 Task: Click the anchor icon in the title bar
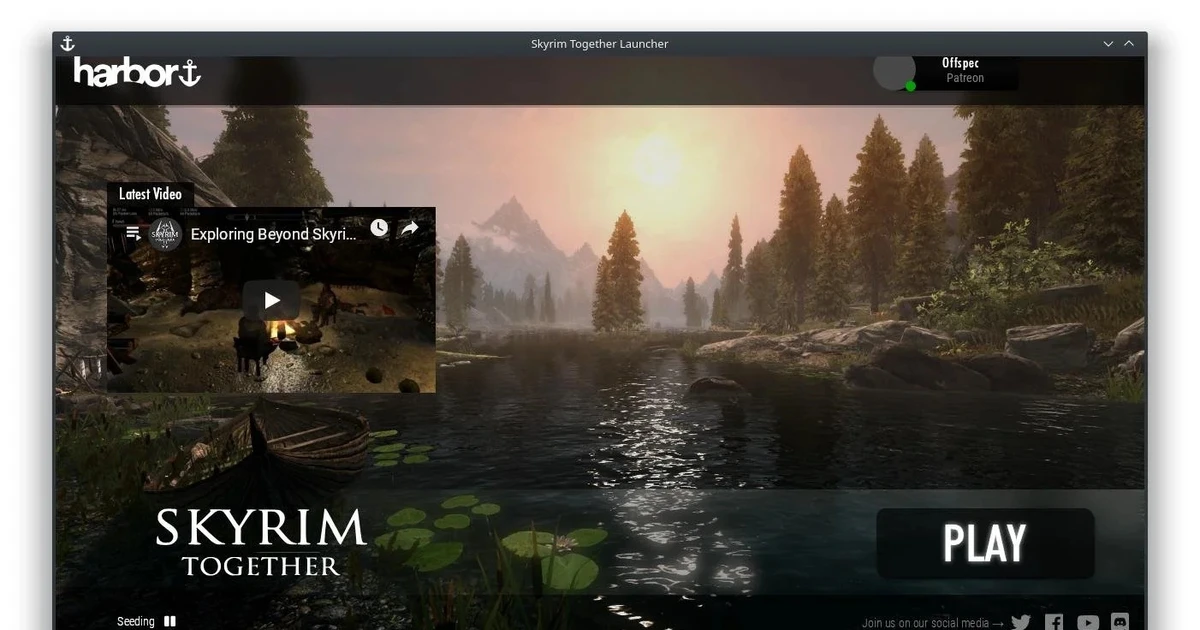(x=67, y=43)
